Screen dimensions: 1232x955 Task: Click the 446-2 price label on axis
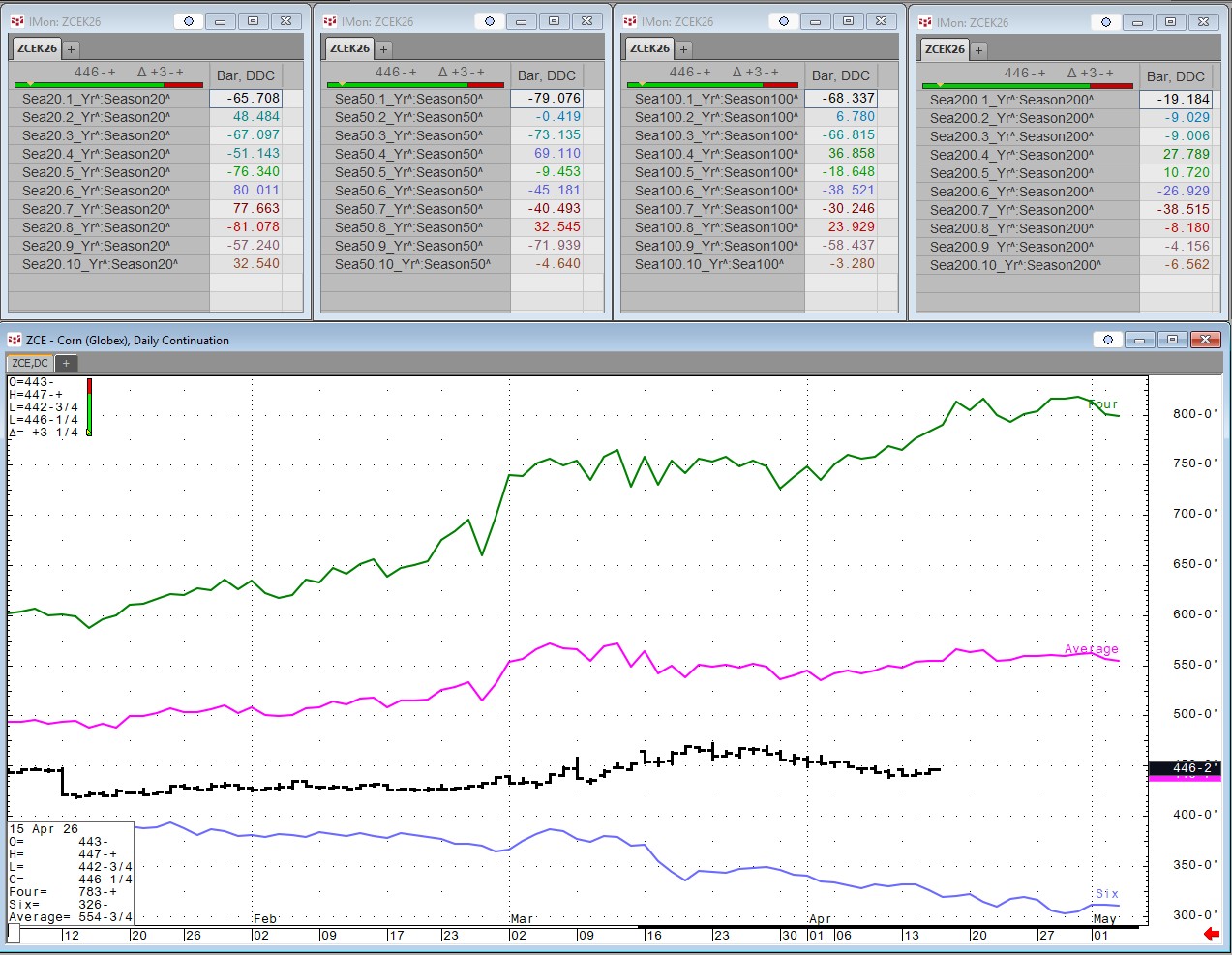1185,767
